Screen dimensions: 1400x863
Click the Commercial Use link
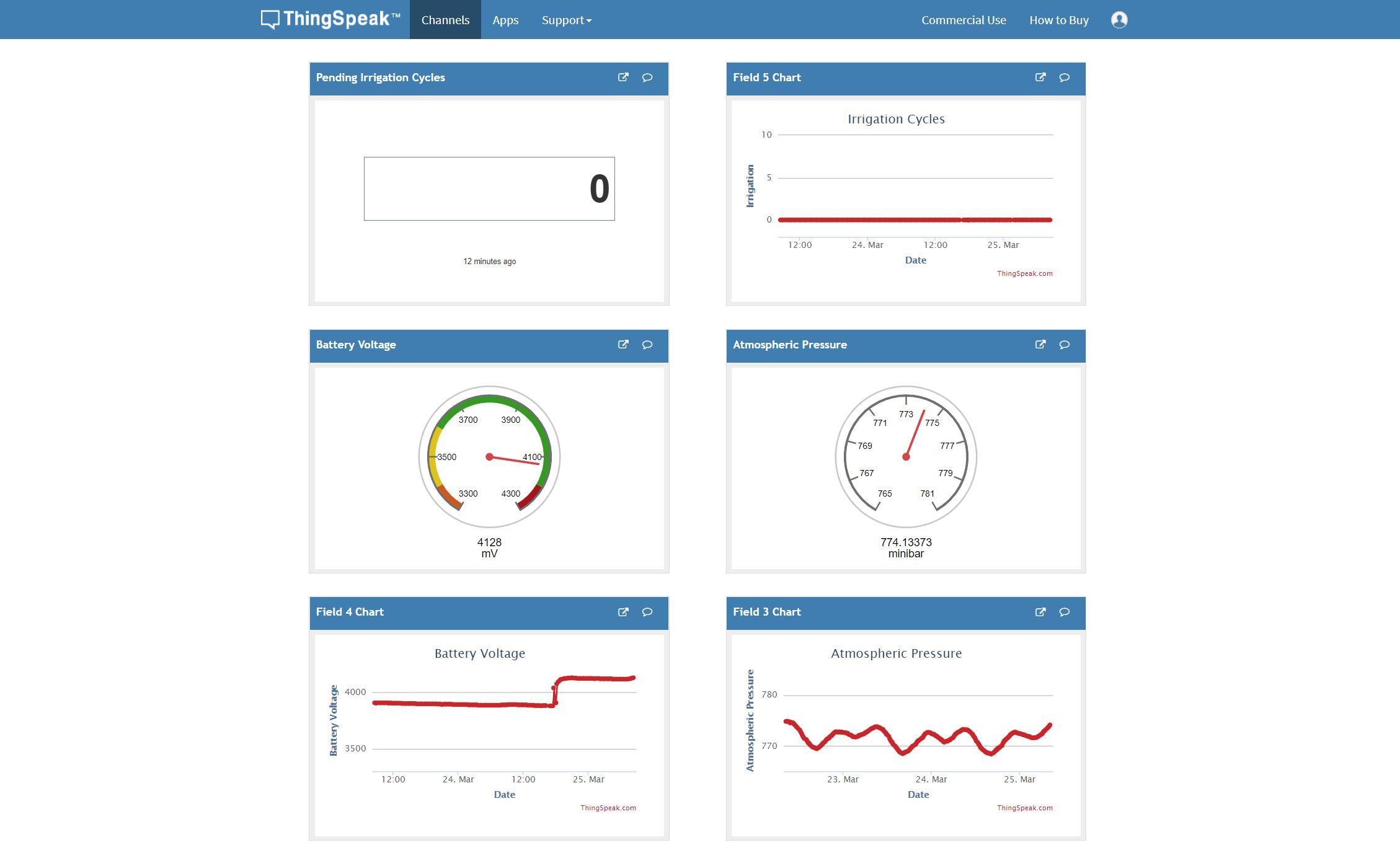(964, 20)
